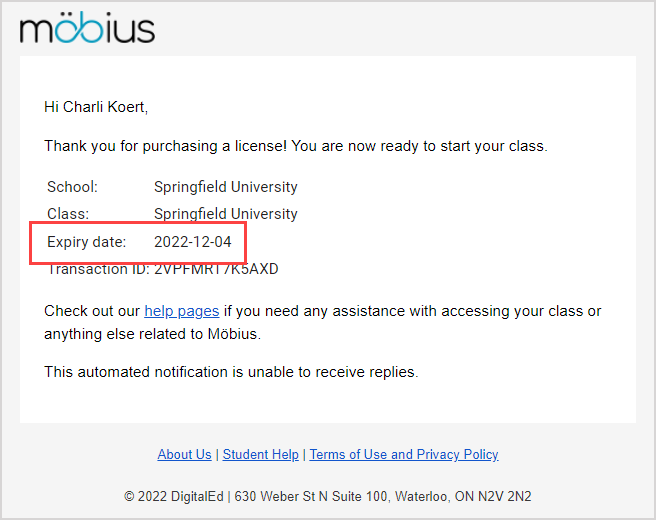Select Springfield University beside the Class label
The image size is (656, 520).
coord(226,214)
